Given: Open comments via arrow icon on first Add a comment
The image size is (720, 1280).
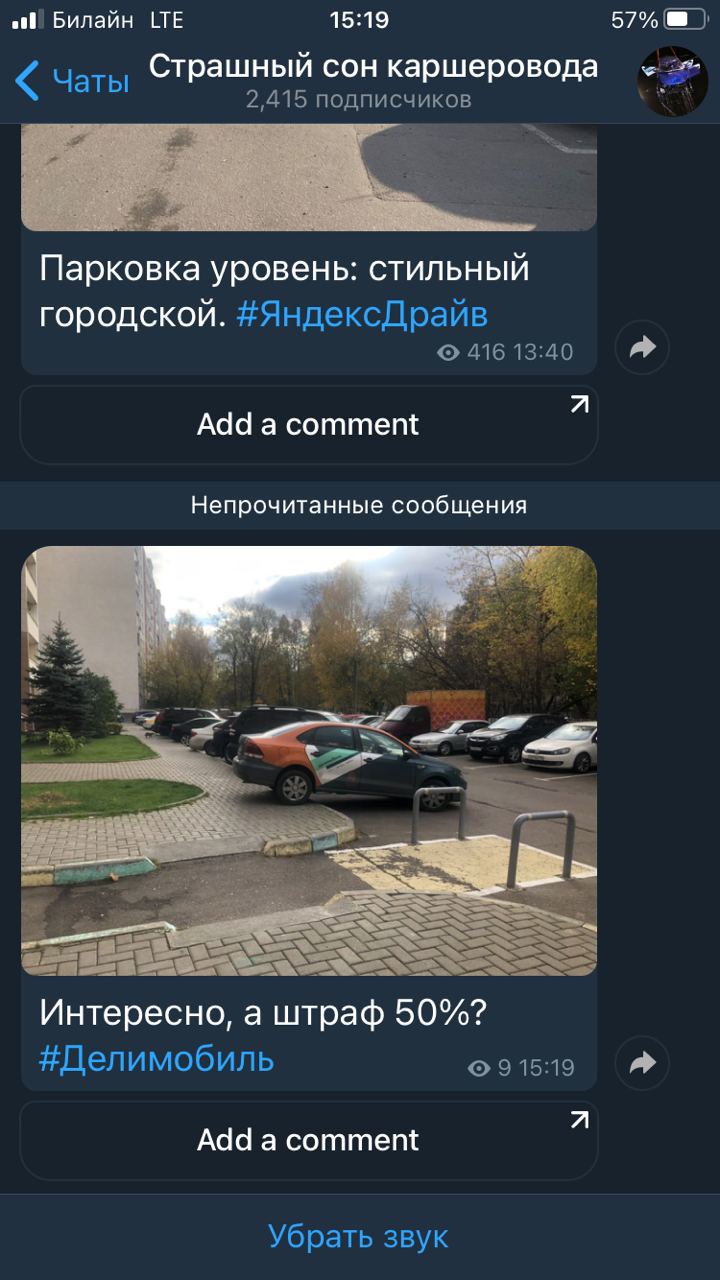Looking at the screenshot, I should [579, 404].
